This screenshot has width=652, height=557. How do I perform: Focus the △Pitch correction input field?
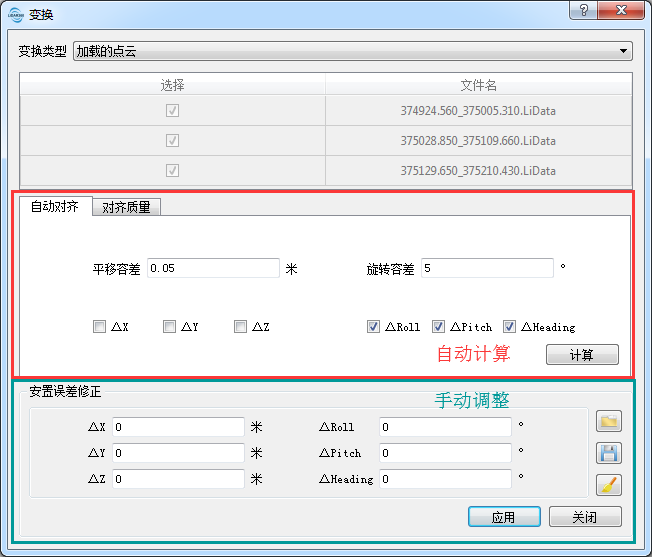(x=445, y=453)
